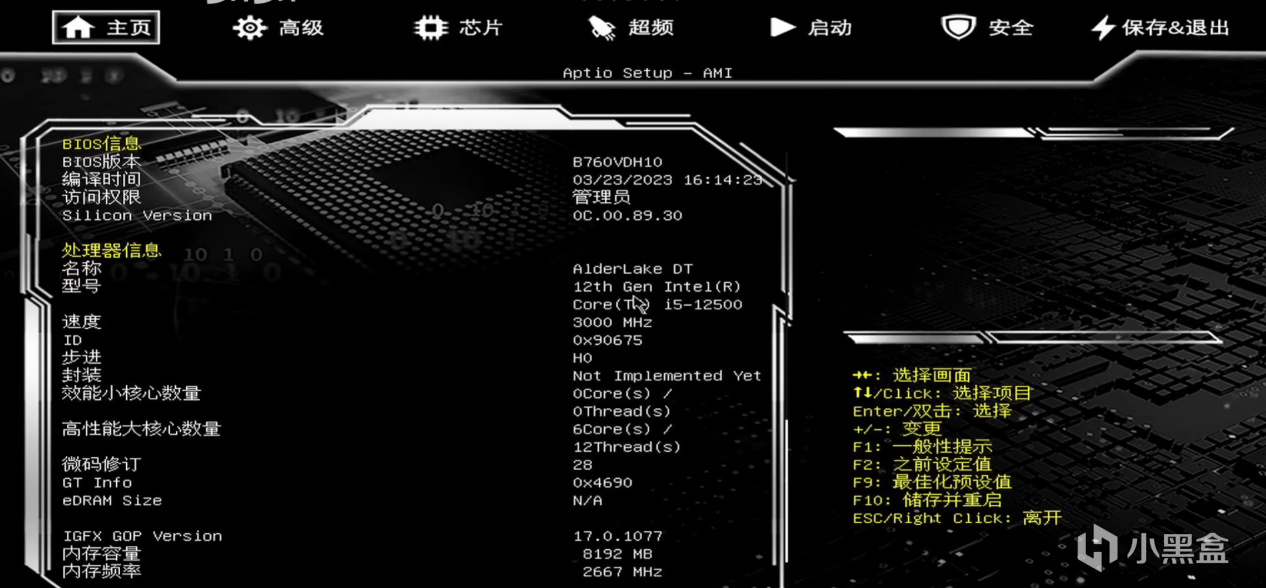Select the 高性能大核心数量 label
Viewport: 1266px width, 588px height.
[142, 429]
